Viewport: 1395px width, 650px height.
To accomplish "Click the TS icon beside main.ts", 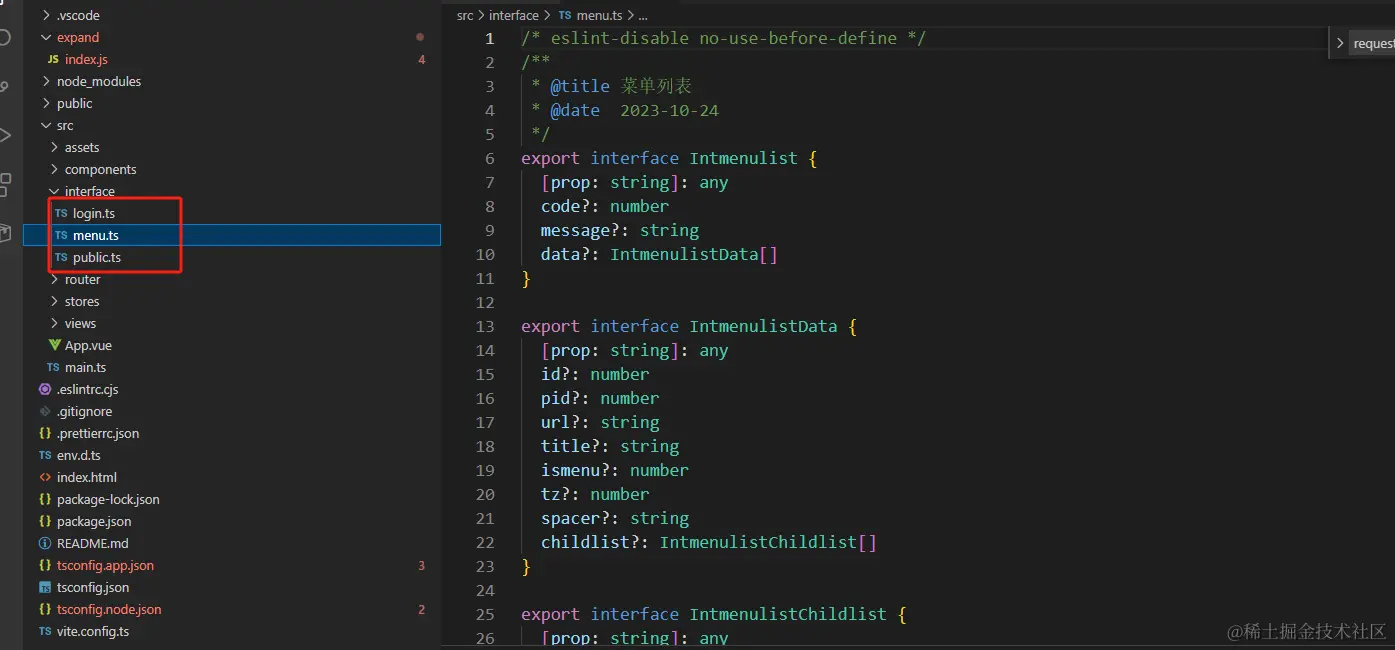I will point(53,368).
